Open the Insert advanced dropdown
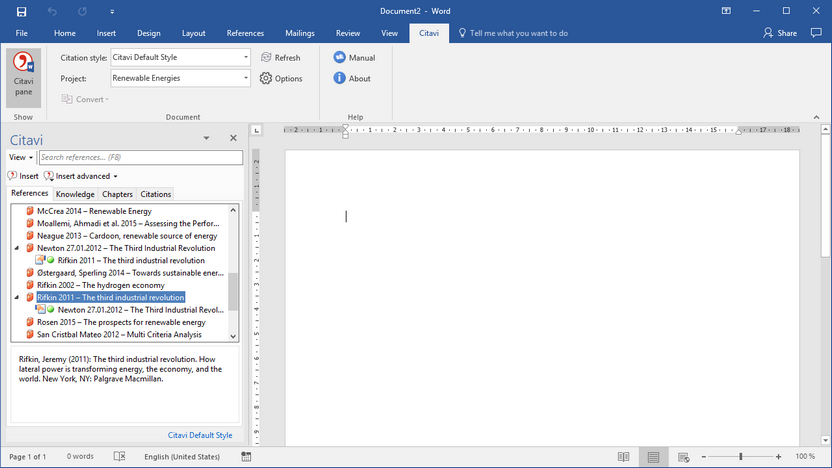The image size is (832, 468). 81,176
